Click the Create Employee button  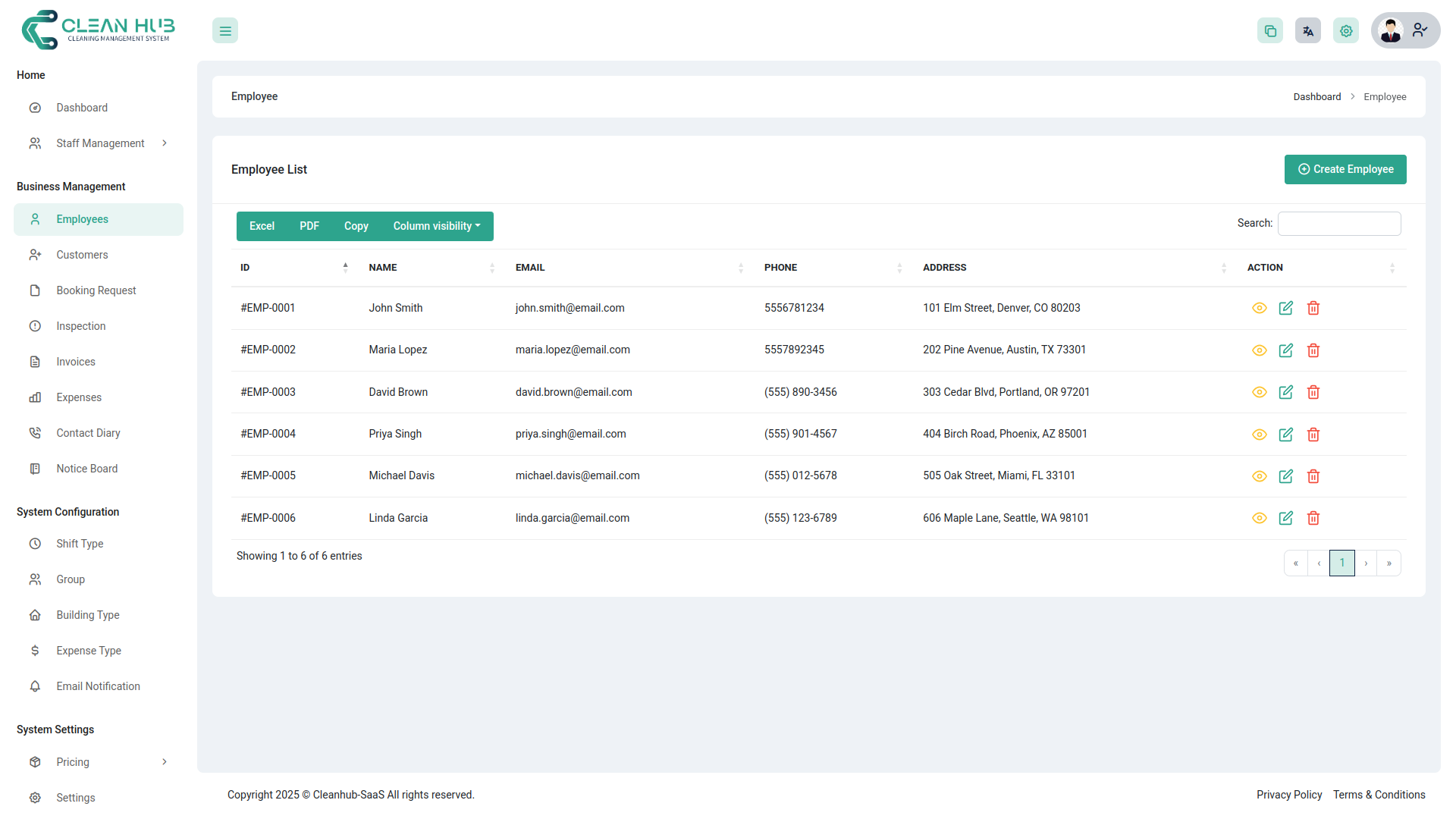click(1345, 169)
